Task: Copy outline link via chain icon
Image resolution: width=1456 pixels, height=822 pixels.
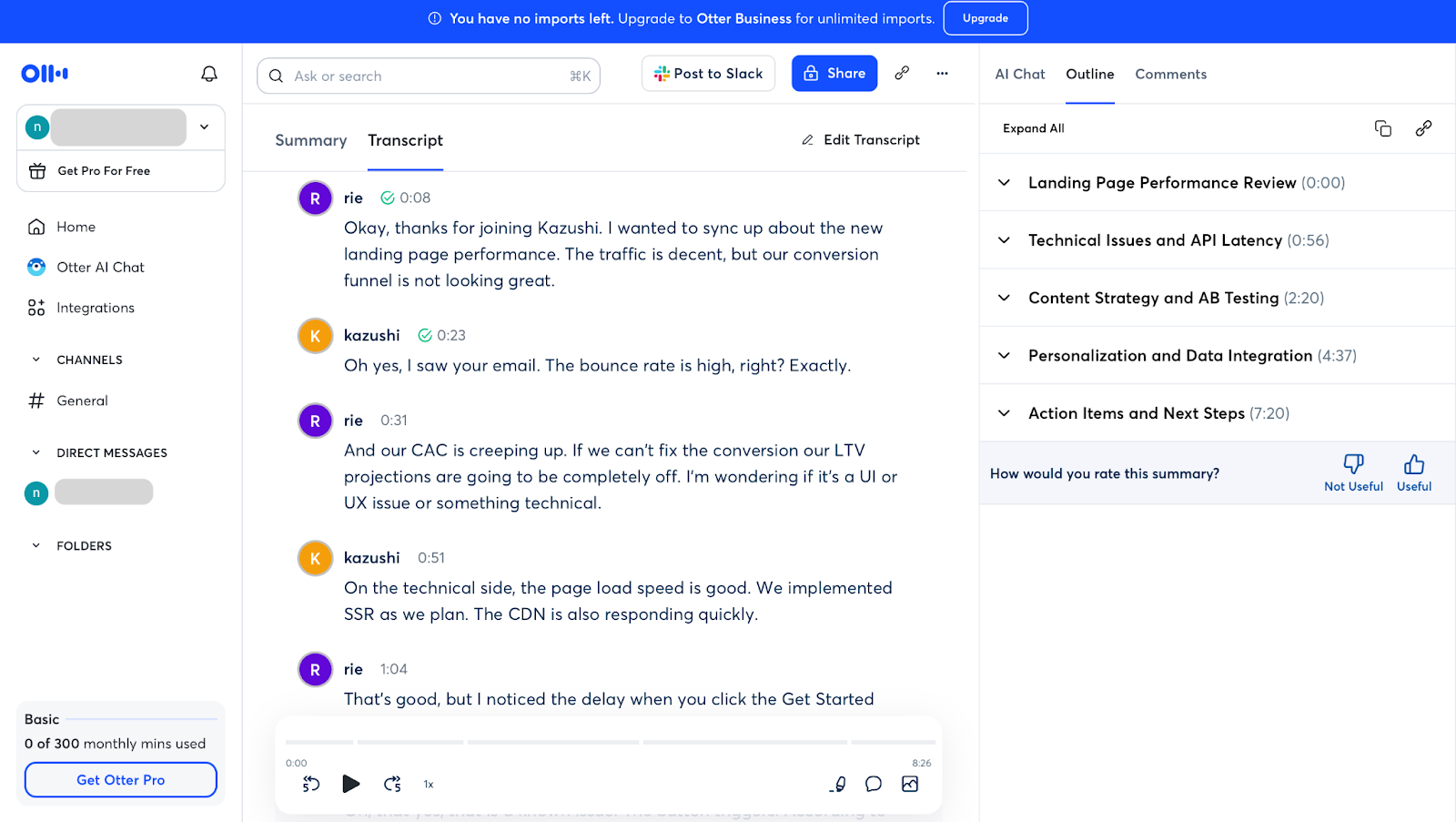Action: click(x=1423, y=128)
